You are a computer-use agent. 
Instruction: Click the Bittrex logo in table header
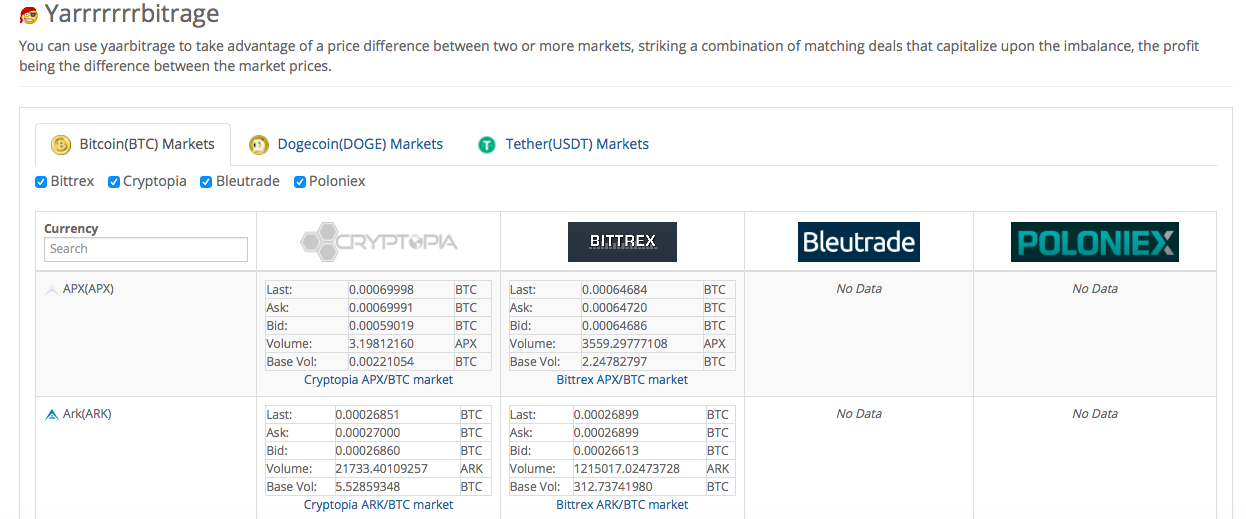[622, 241]
